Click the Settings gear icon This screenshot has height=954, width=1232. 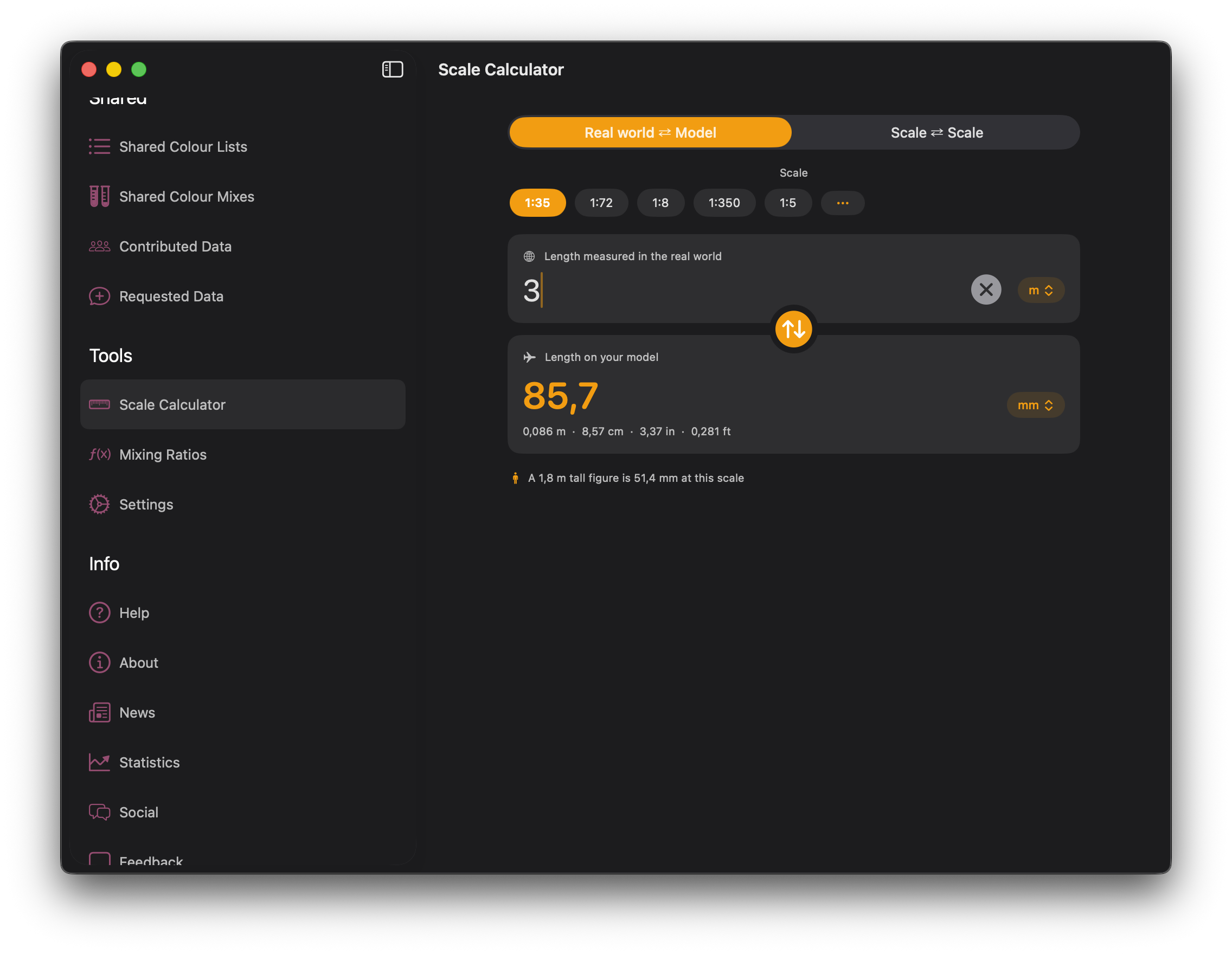[99, 504]
